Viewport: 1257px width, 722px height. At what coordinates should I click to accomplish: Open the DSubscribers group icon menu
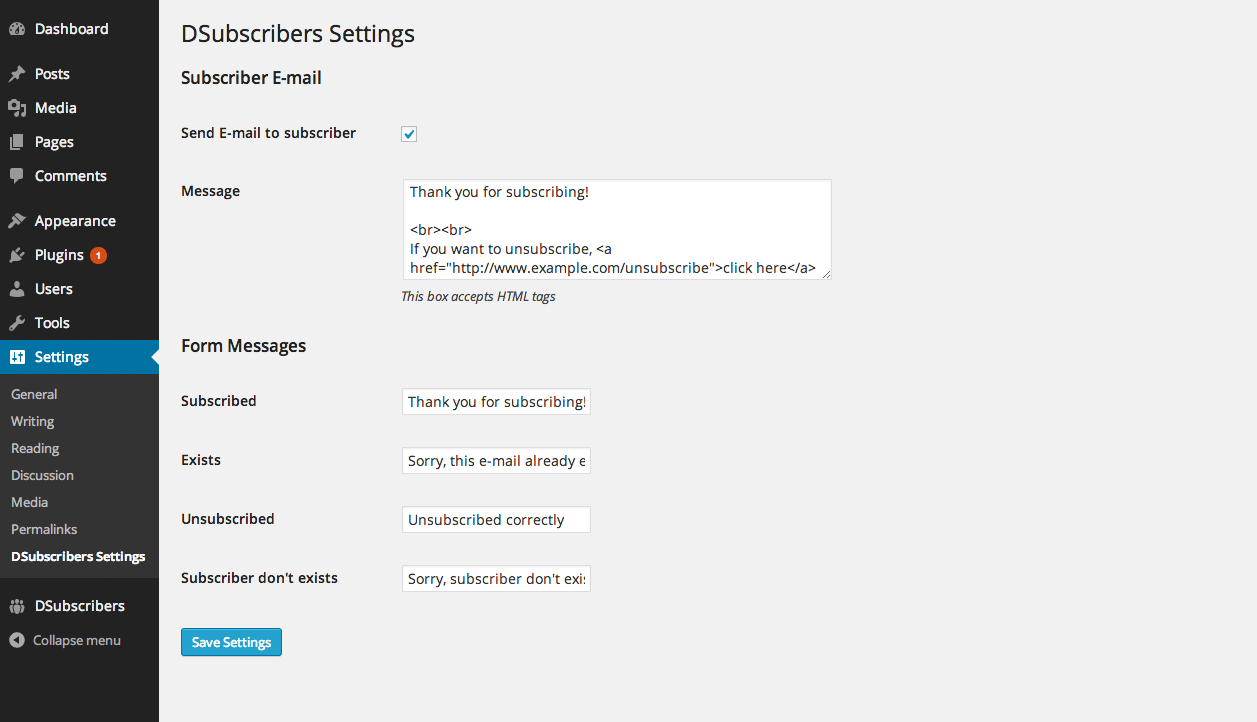(17, 606)
